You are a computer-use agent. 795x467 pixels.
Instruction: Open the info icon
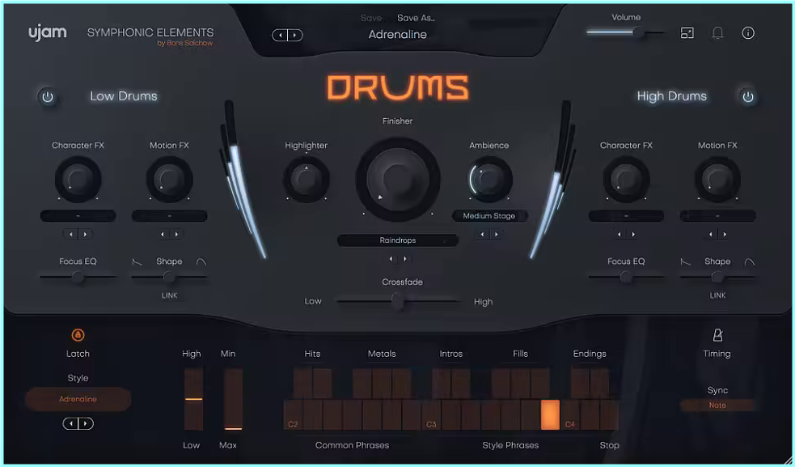(748, 33)
